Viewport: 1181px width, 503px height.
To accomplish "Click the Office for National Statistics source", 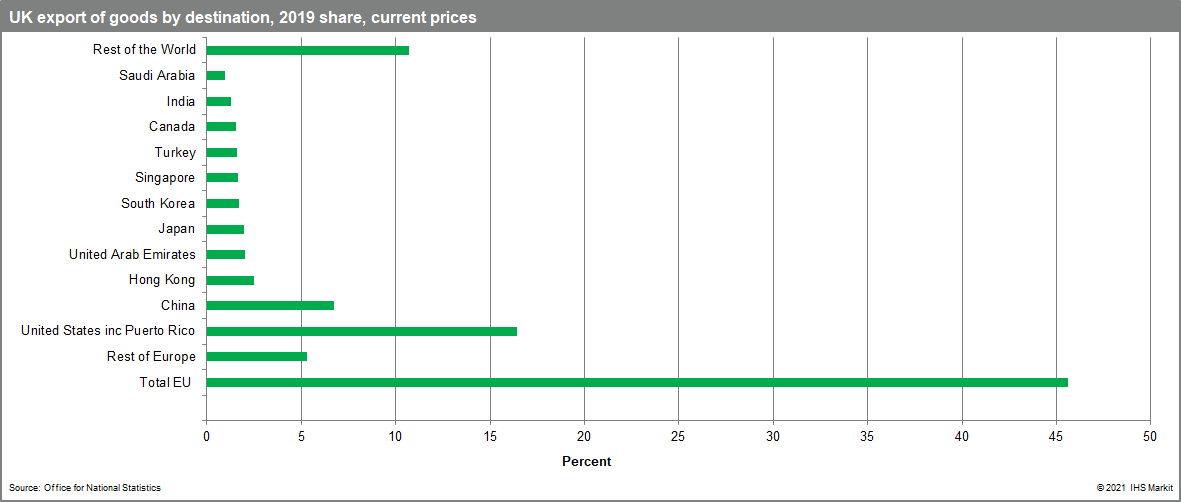I will point(85,487).
